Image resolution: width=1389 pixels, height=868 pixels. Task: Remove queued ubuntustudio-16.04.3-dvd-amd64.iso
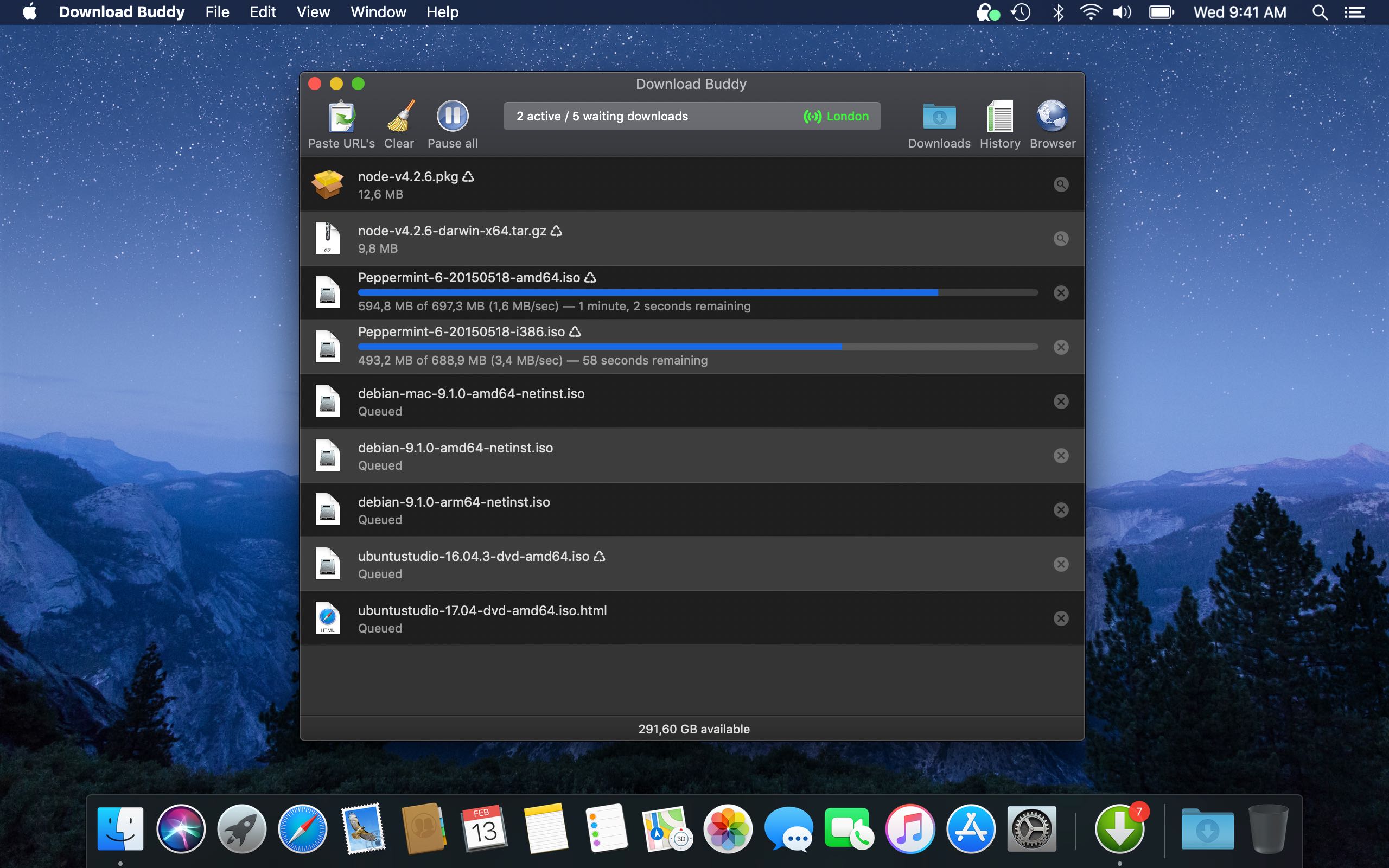tap(1061, 564)
